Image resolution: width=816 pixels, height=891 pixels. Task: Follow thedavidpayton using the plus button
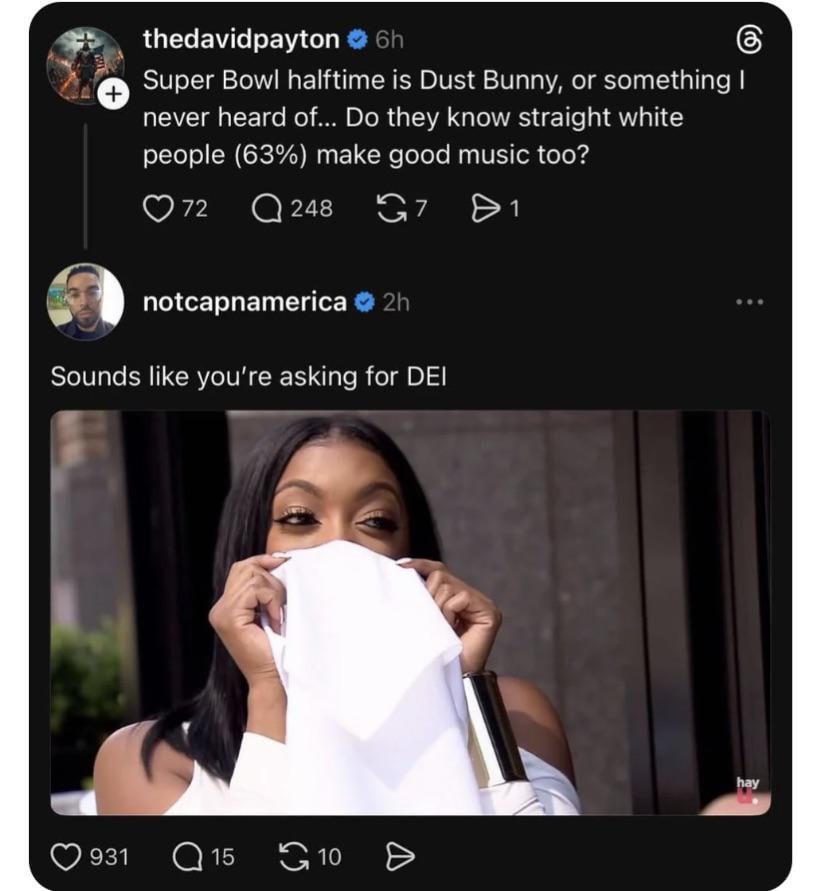point(115,94)
